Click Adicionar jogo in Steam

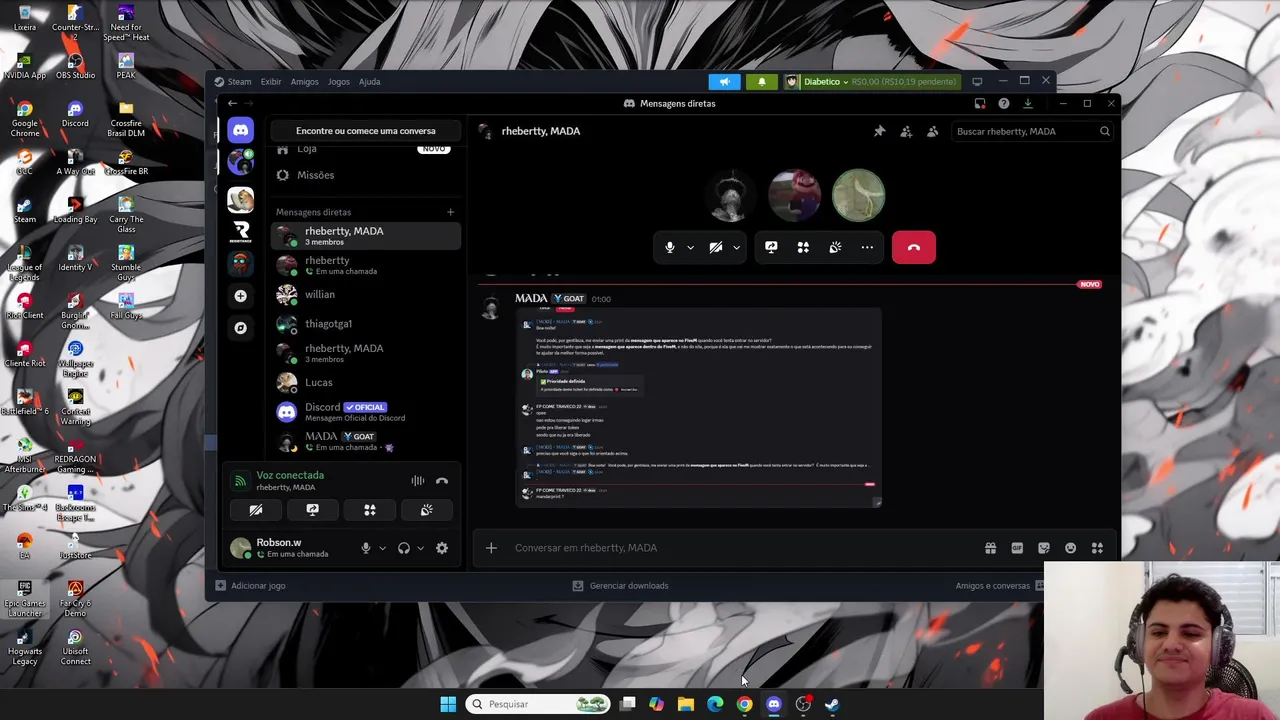250,586
